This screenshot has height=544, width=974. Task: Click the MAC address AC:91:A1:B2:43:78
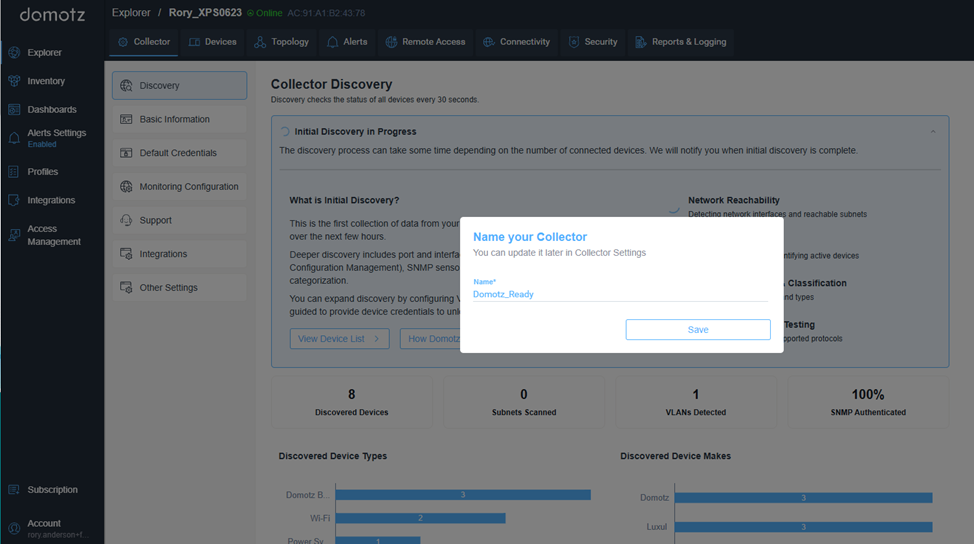click(326, 13)
